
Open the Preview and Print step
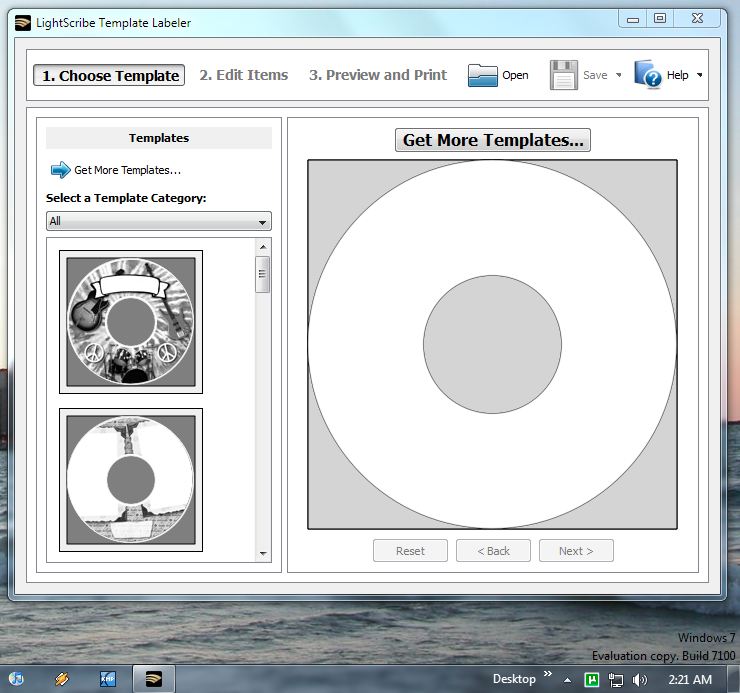(x=377, y=75)
